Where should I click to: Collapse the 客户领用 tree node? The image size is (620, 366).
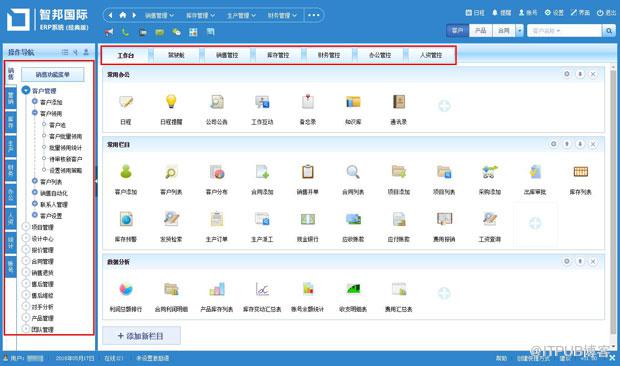pyautogui.click(x=34, y=113)
